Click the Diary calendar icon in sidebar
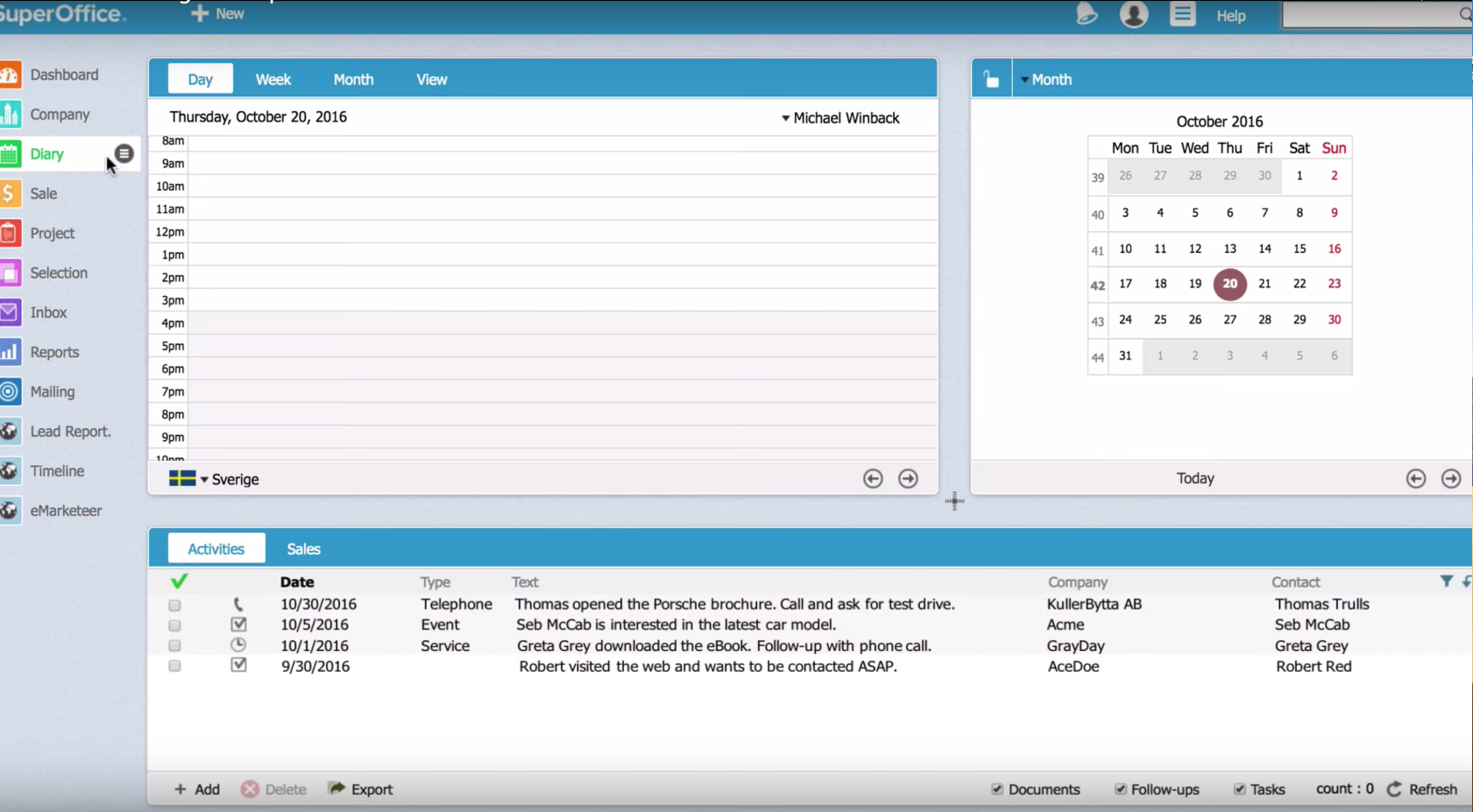This screenshot has width=1473, height=812. click(x=10, y=154)
